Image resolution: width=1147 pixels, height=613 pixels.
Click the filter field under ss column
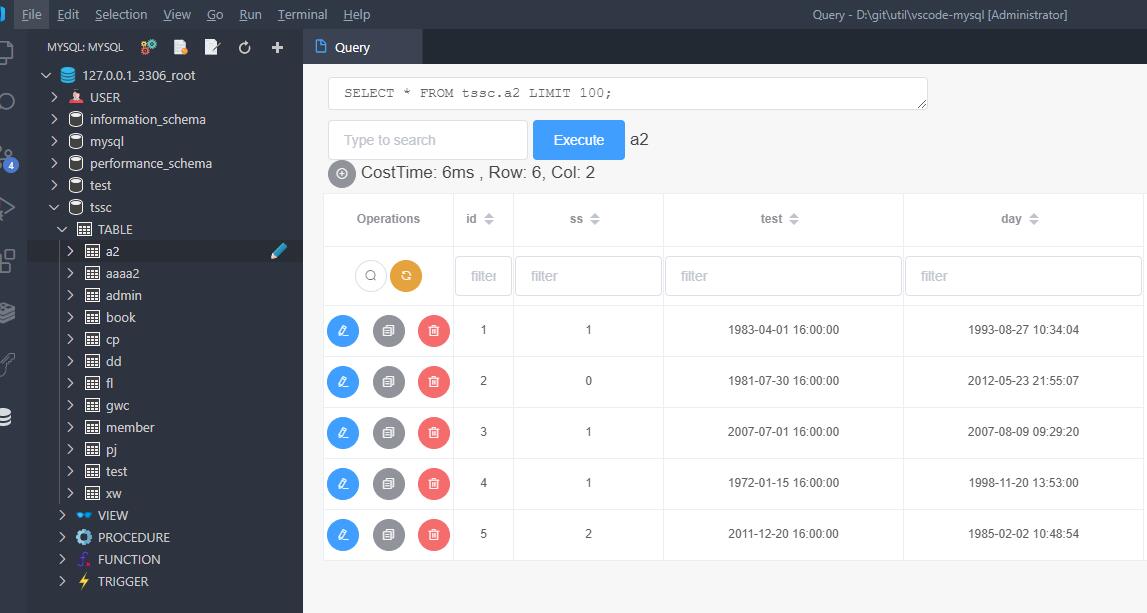(x=588, y=276)
